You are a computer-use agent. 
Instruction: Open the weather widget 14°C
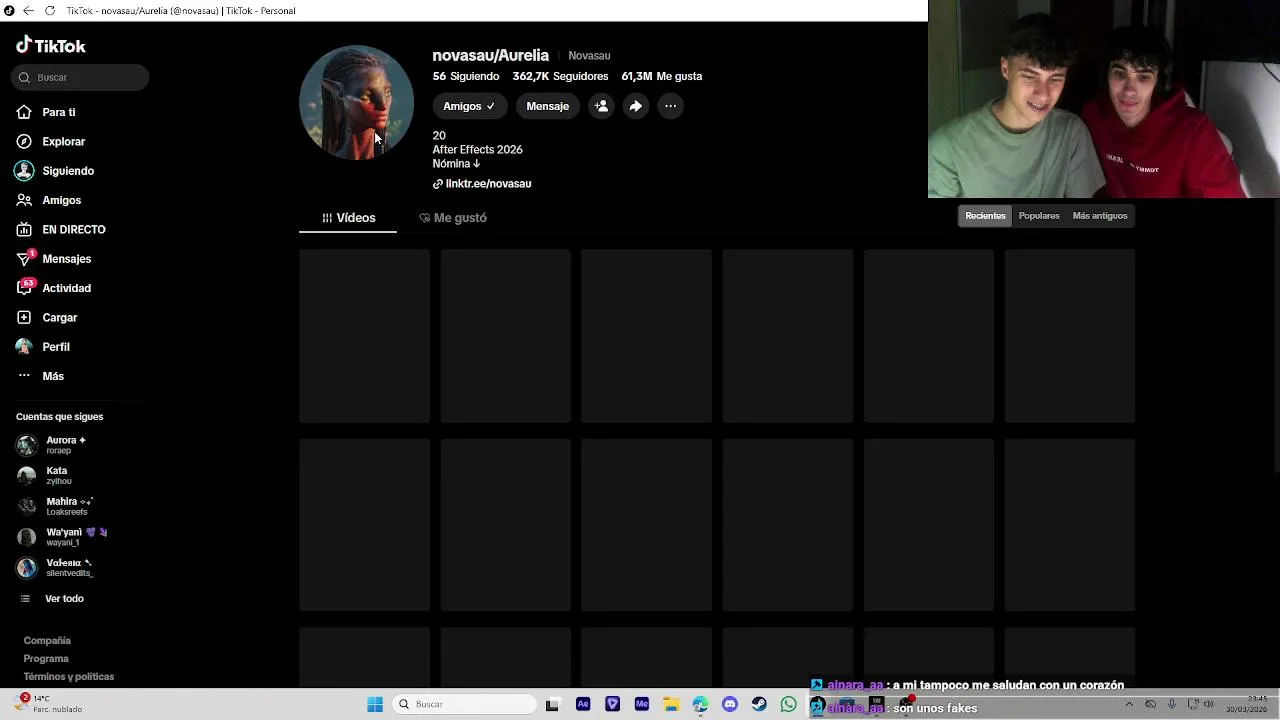pos(48,704)
